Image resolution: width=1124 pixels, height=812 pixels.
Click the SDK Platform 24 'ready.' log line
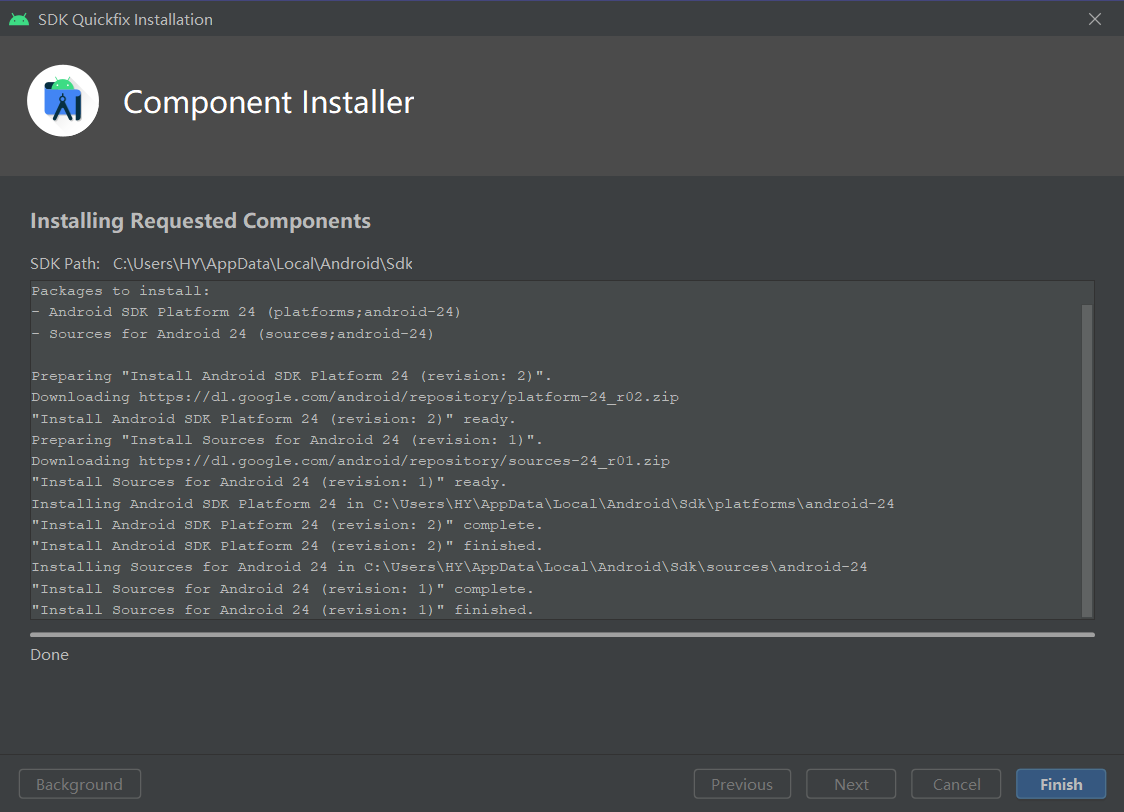tap(274, 419)
